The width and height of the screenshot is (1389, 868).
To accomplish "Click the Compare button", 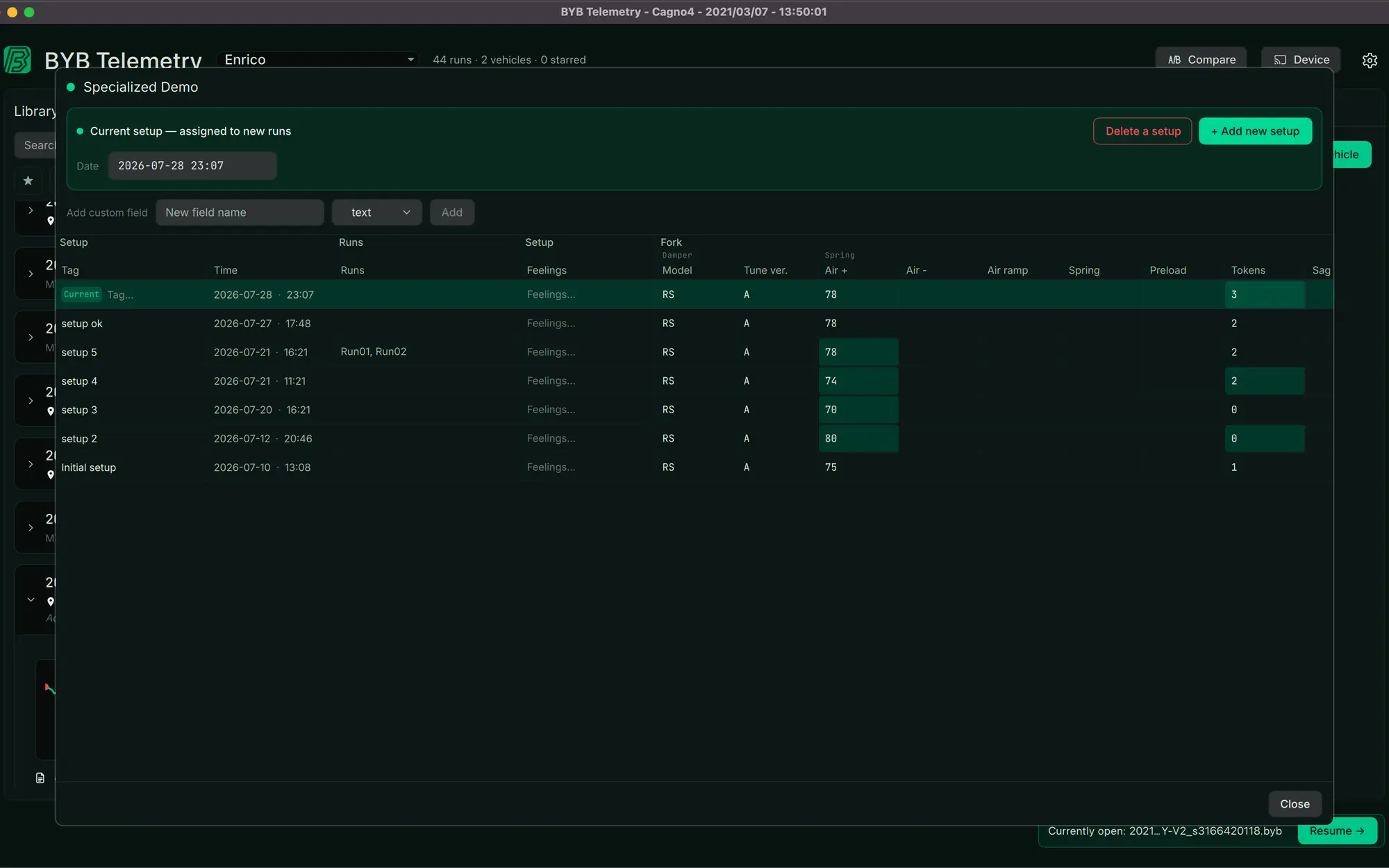I will click(1201, 60).
